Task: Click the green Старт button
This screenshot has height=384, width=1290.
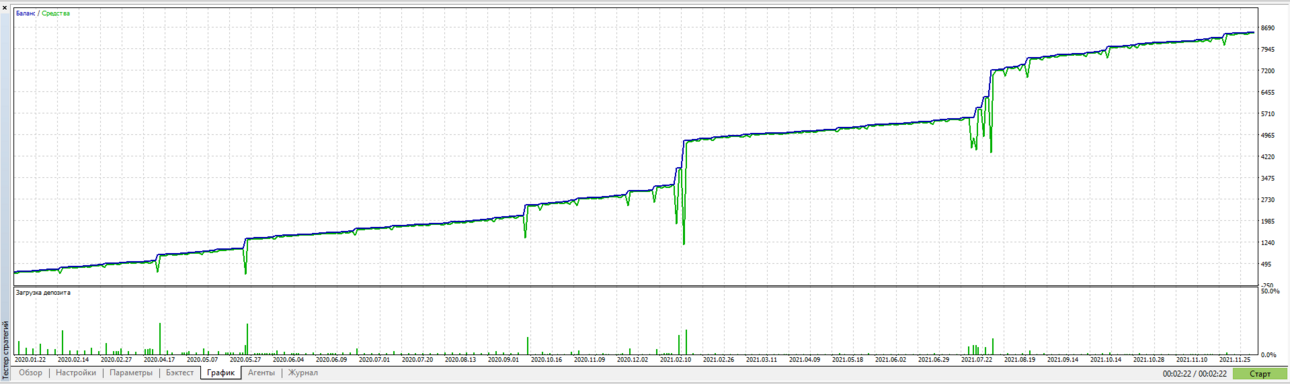Action: [x=1260, y=374]
